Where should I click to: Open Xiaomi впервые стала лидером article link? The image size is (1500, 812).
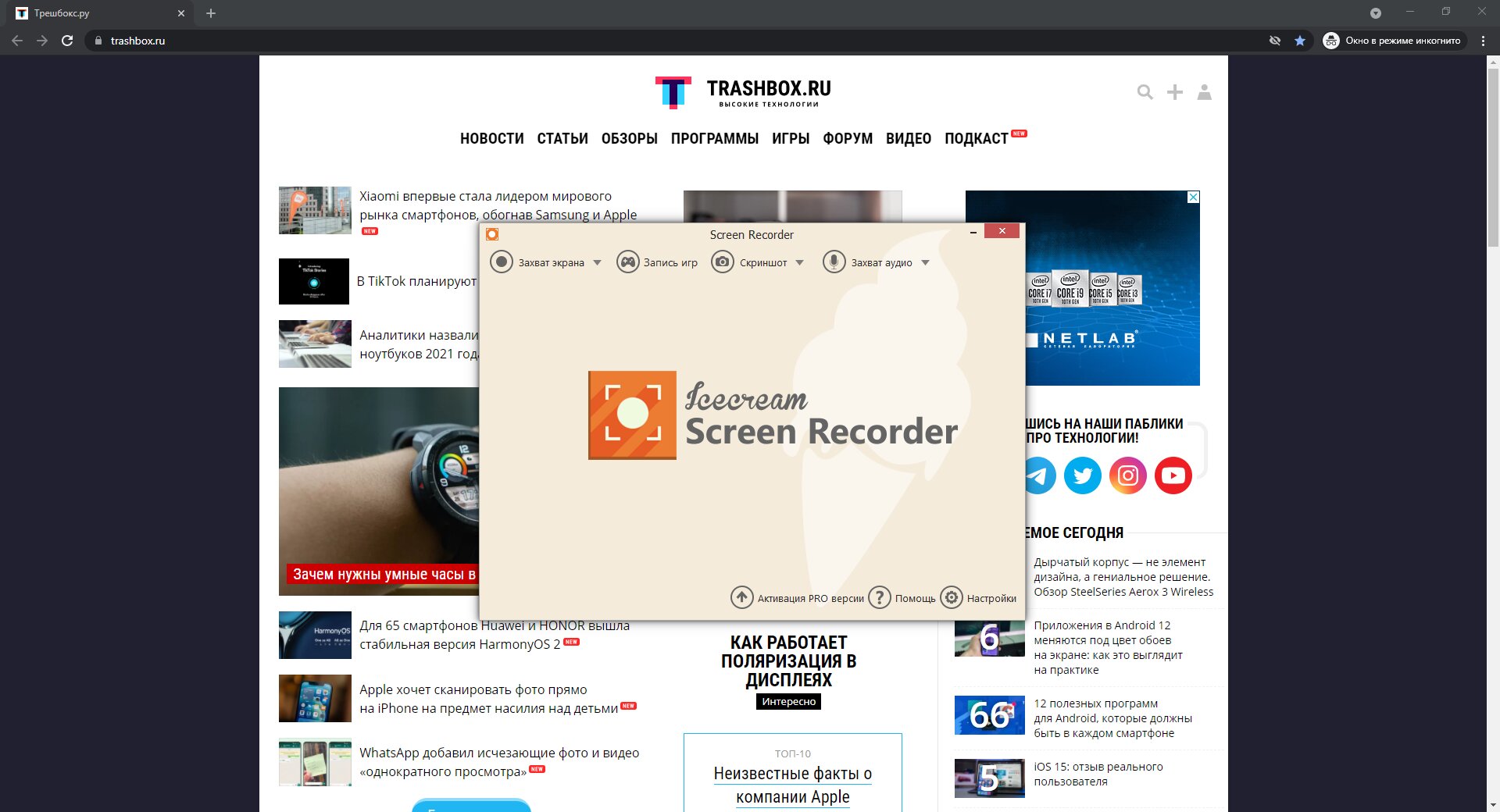click(x=498, y=205)
